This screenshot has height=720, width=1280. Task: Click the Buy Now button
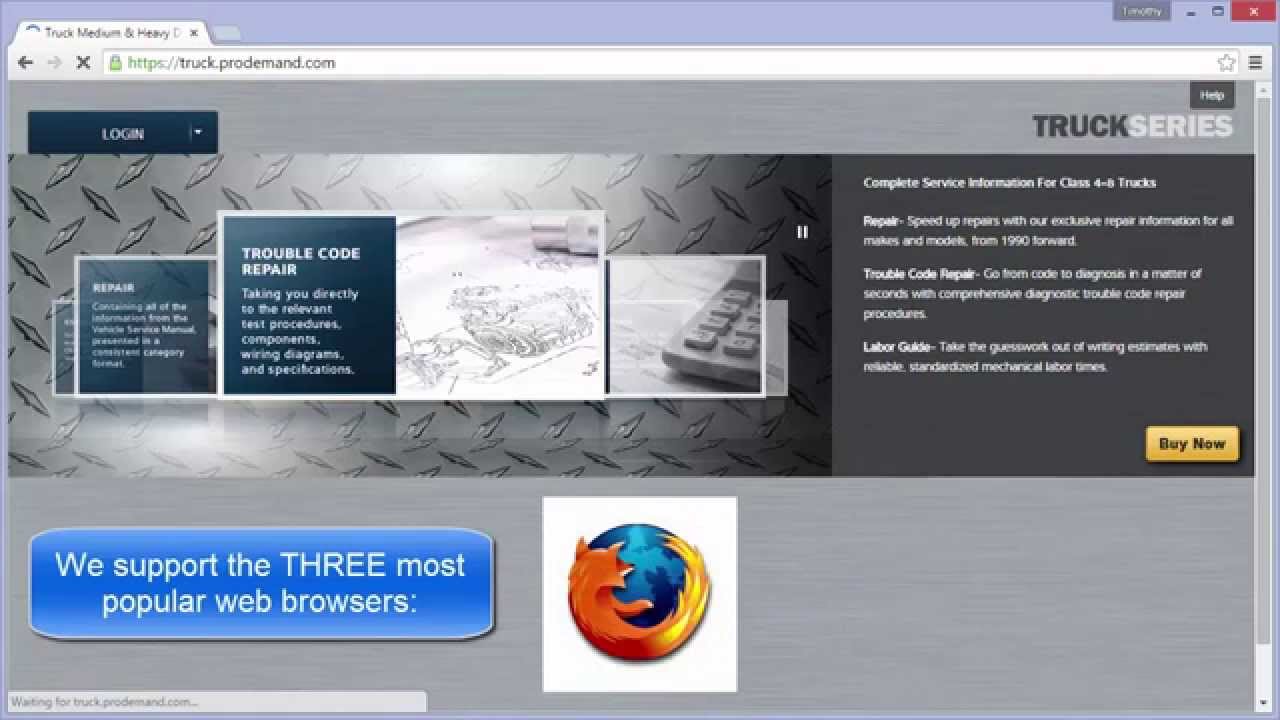1192,444
